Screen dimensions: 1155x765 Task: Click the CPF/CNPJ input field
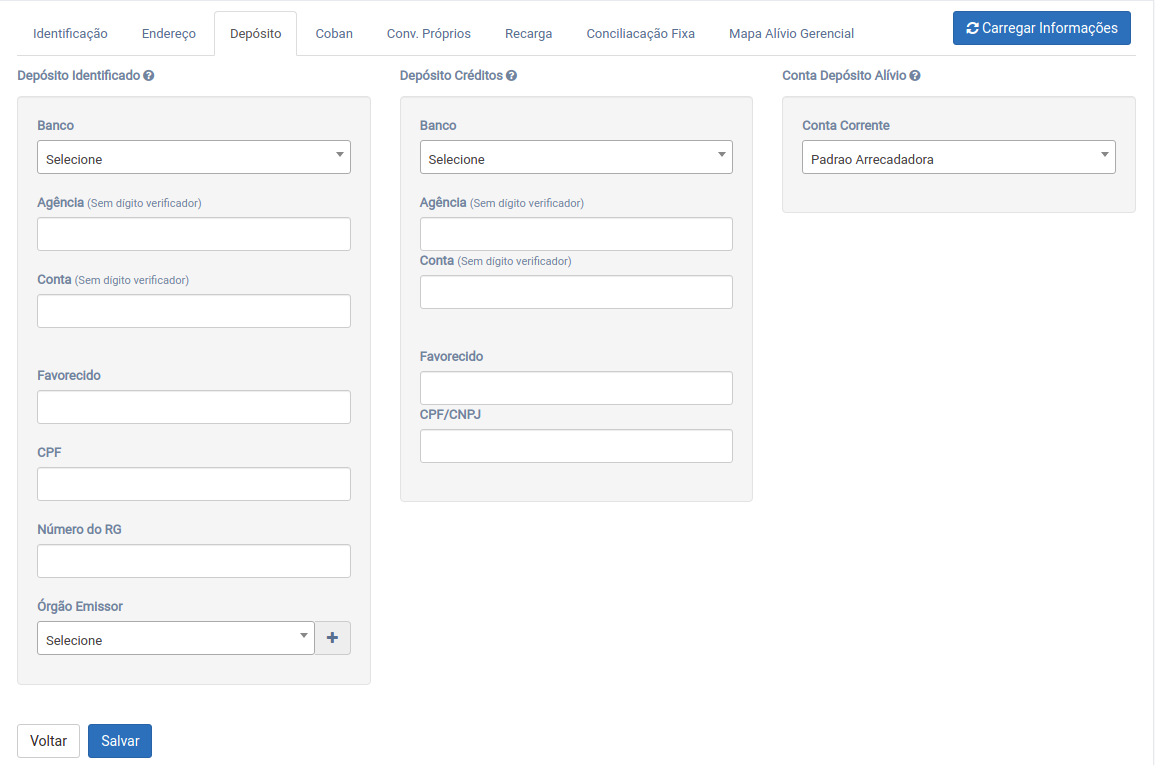pos(576,446)
